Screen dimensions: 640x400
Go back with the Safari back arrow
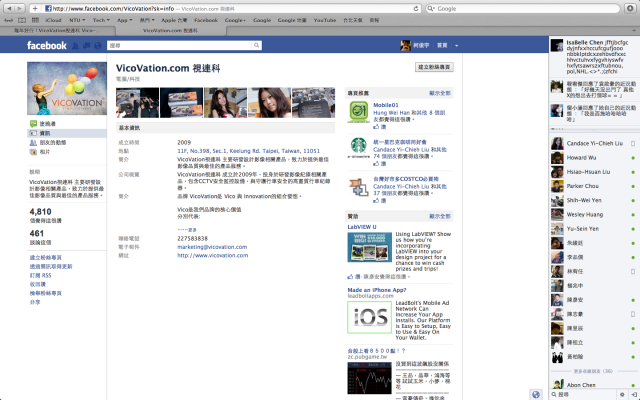[9, 8]
